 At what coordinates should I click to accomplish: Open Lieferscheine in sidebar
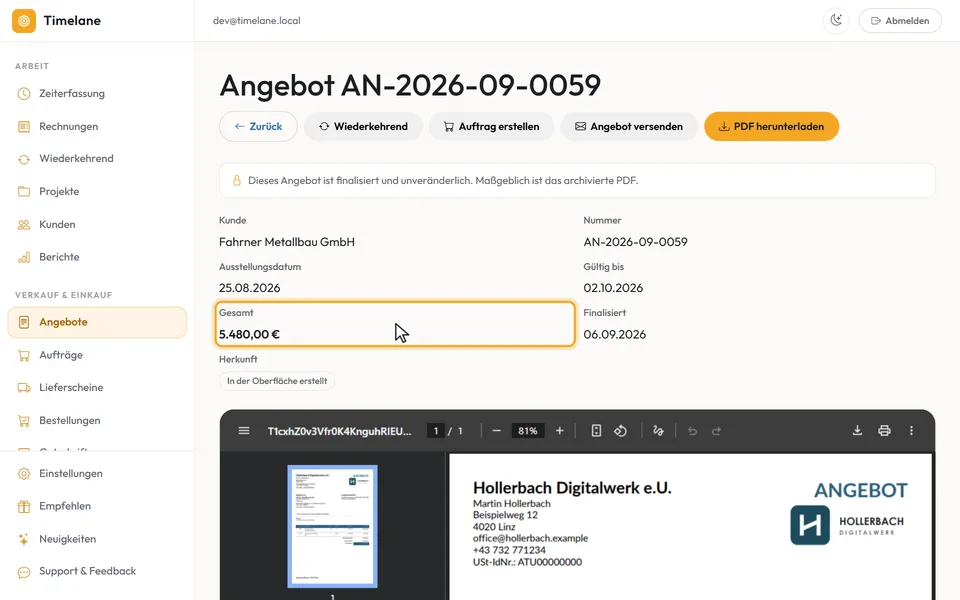coord(97,388)
